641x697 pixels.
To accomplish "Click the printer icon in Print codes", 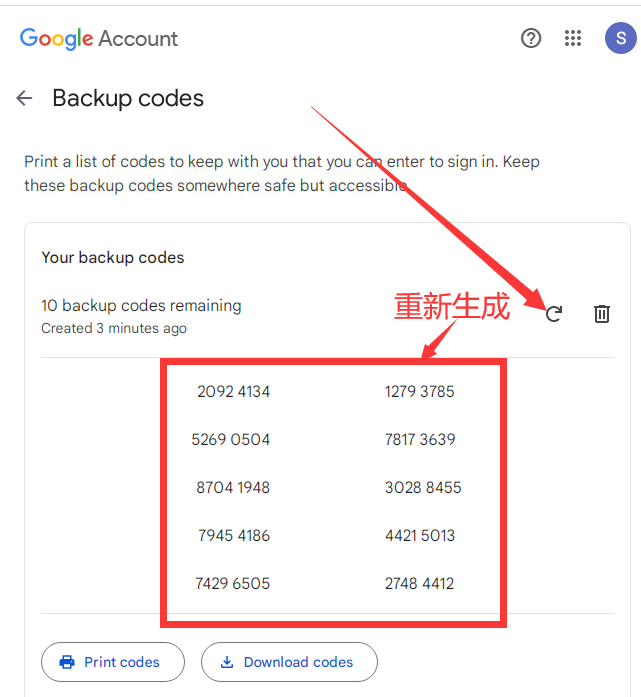I will point(67,662).
